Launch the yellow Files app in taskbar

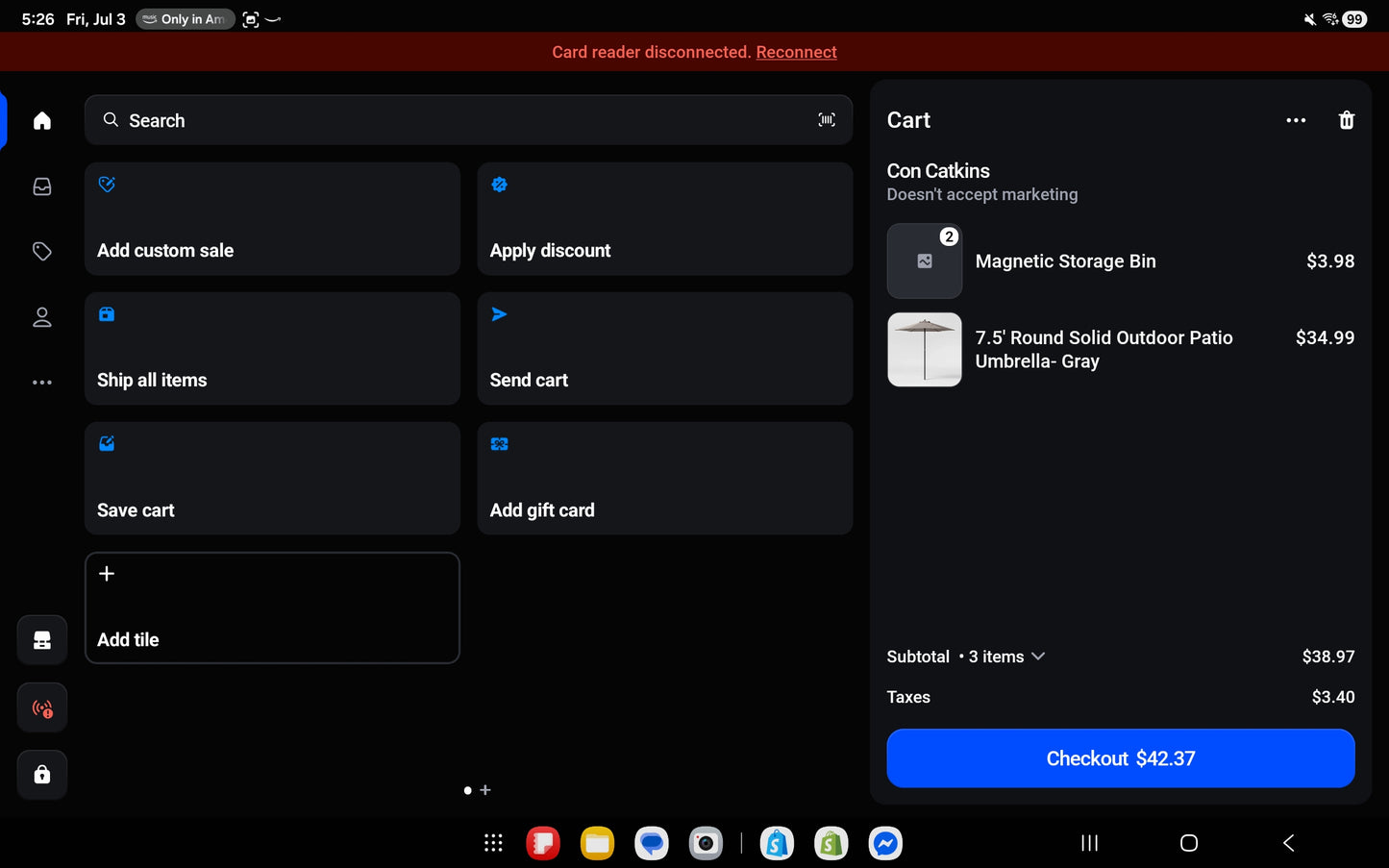597,843
